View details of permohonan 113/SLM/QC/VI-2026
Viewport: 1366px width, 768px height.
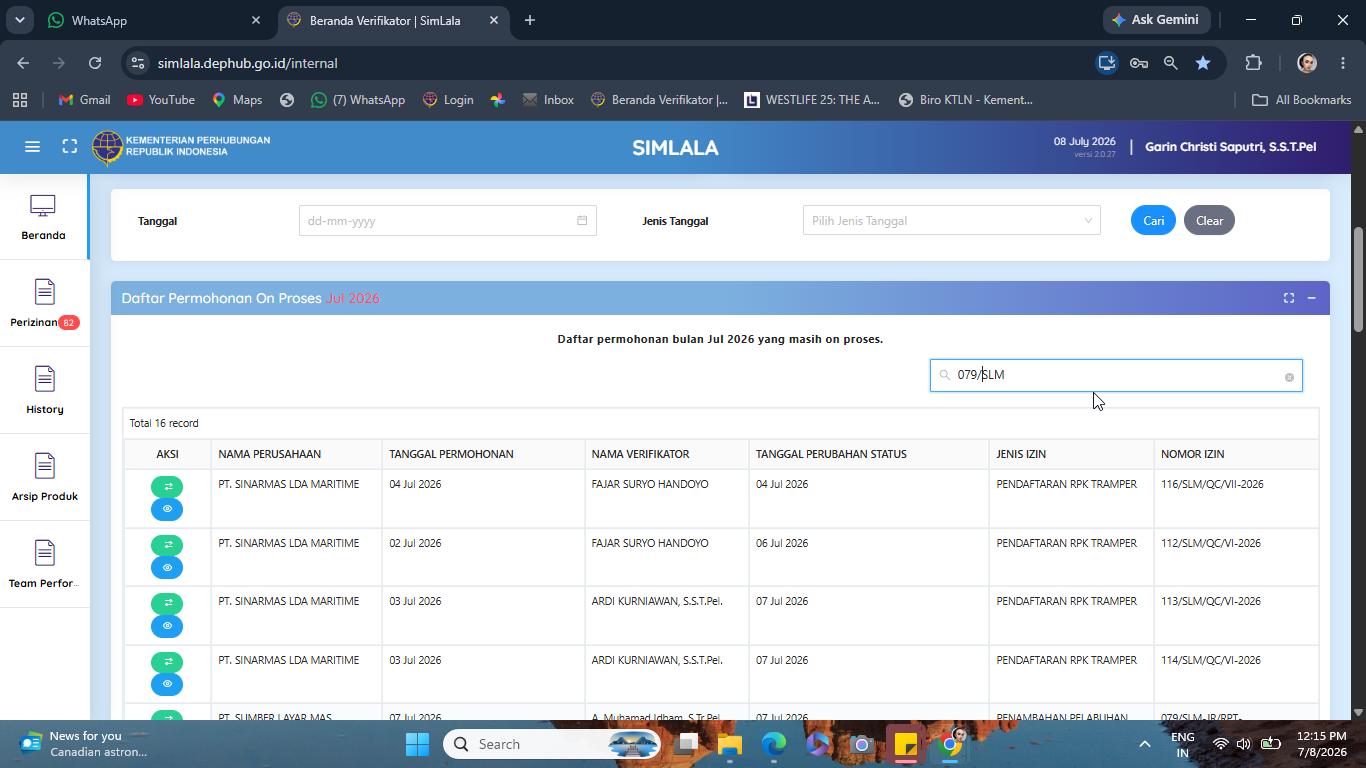(x=167, y=626)
